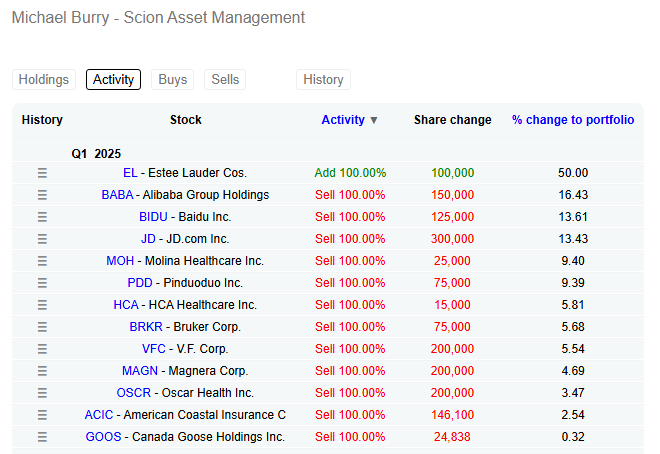Click the '100,000' share change value

(x=452, y=173)
